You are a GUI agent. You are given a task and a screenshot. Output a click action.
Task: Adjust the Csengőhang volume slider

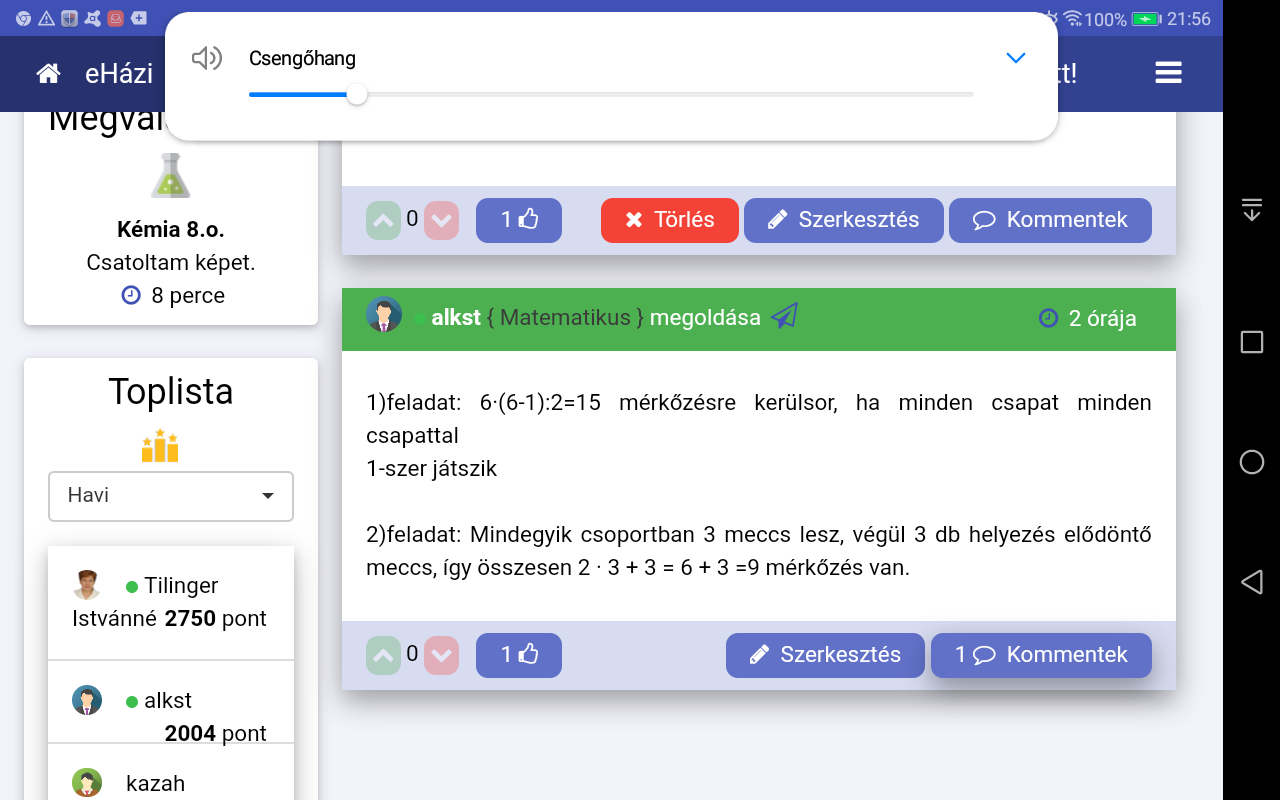point(357,95)
